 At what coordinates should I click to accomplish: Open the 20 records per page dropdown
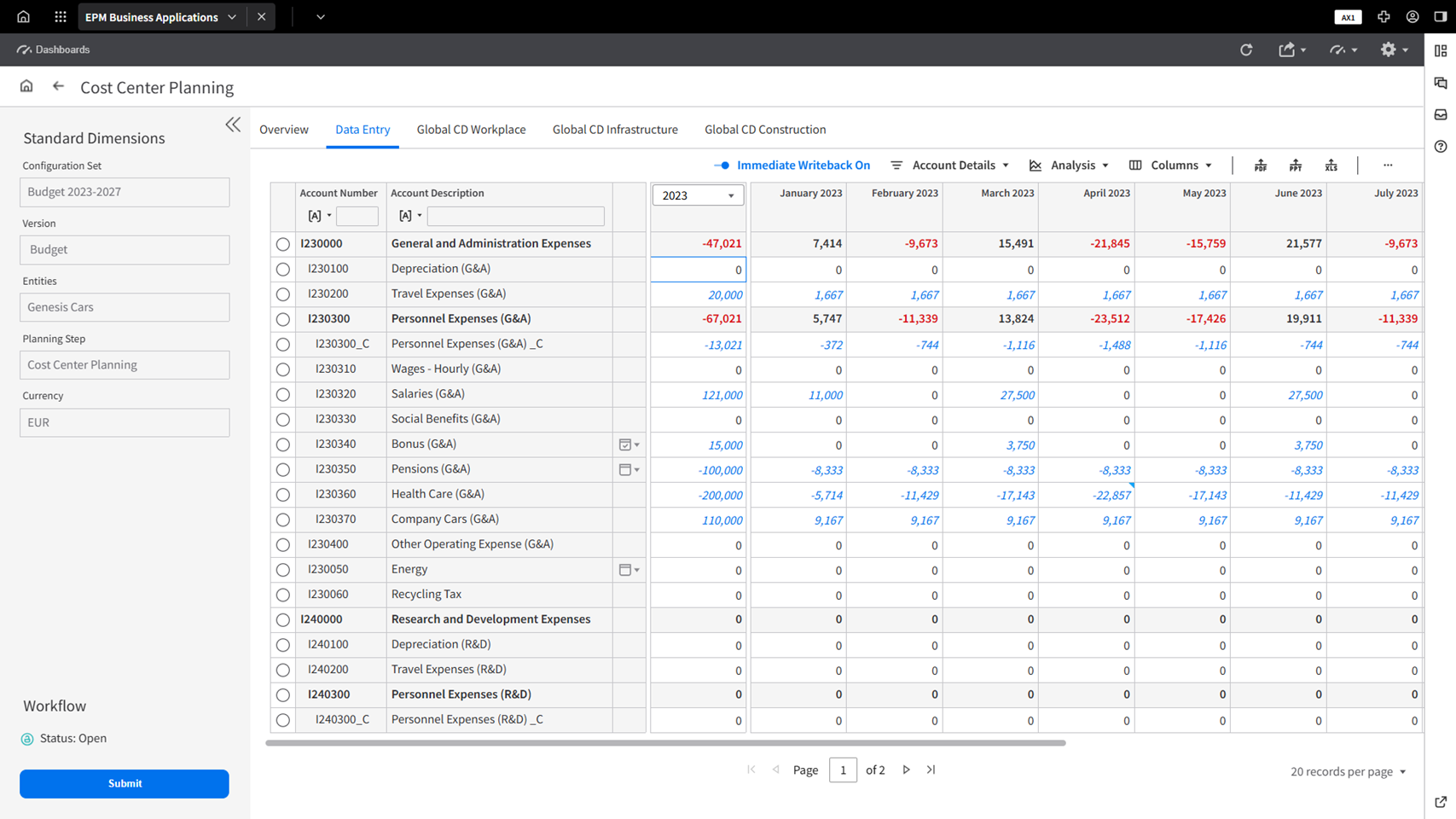coord(1348,771)
